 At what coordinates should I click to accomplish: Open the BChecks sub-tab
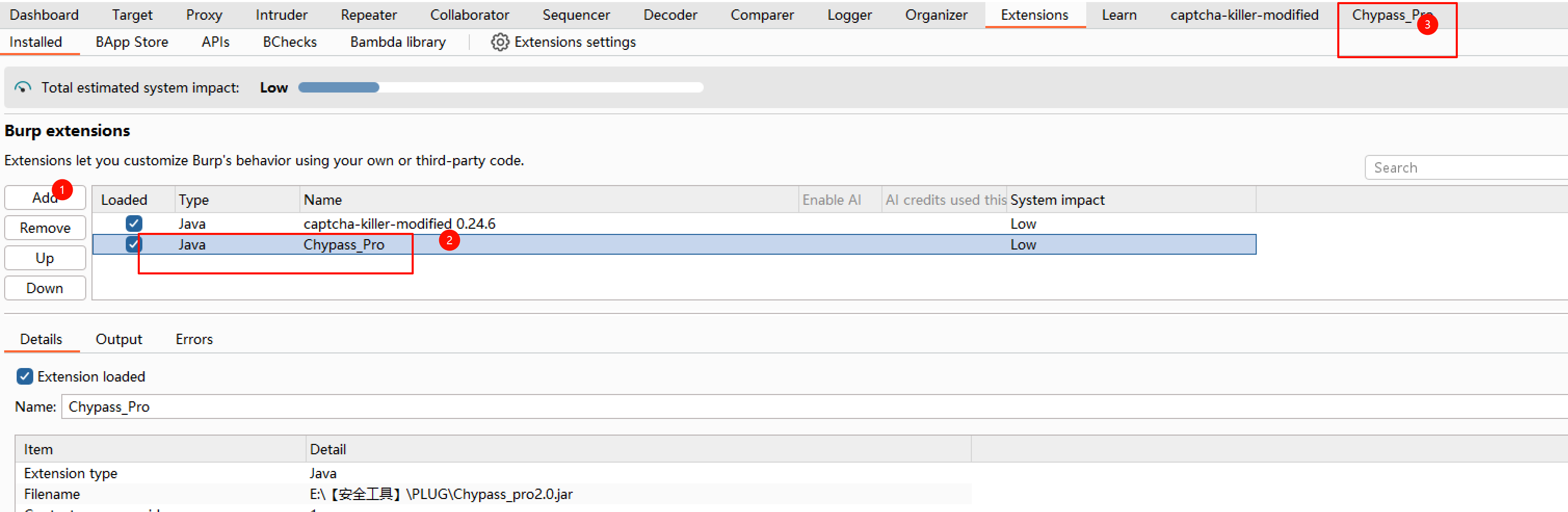point(289,42)
